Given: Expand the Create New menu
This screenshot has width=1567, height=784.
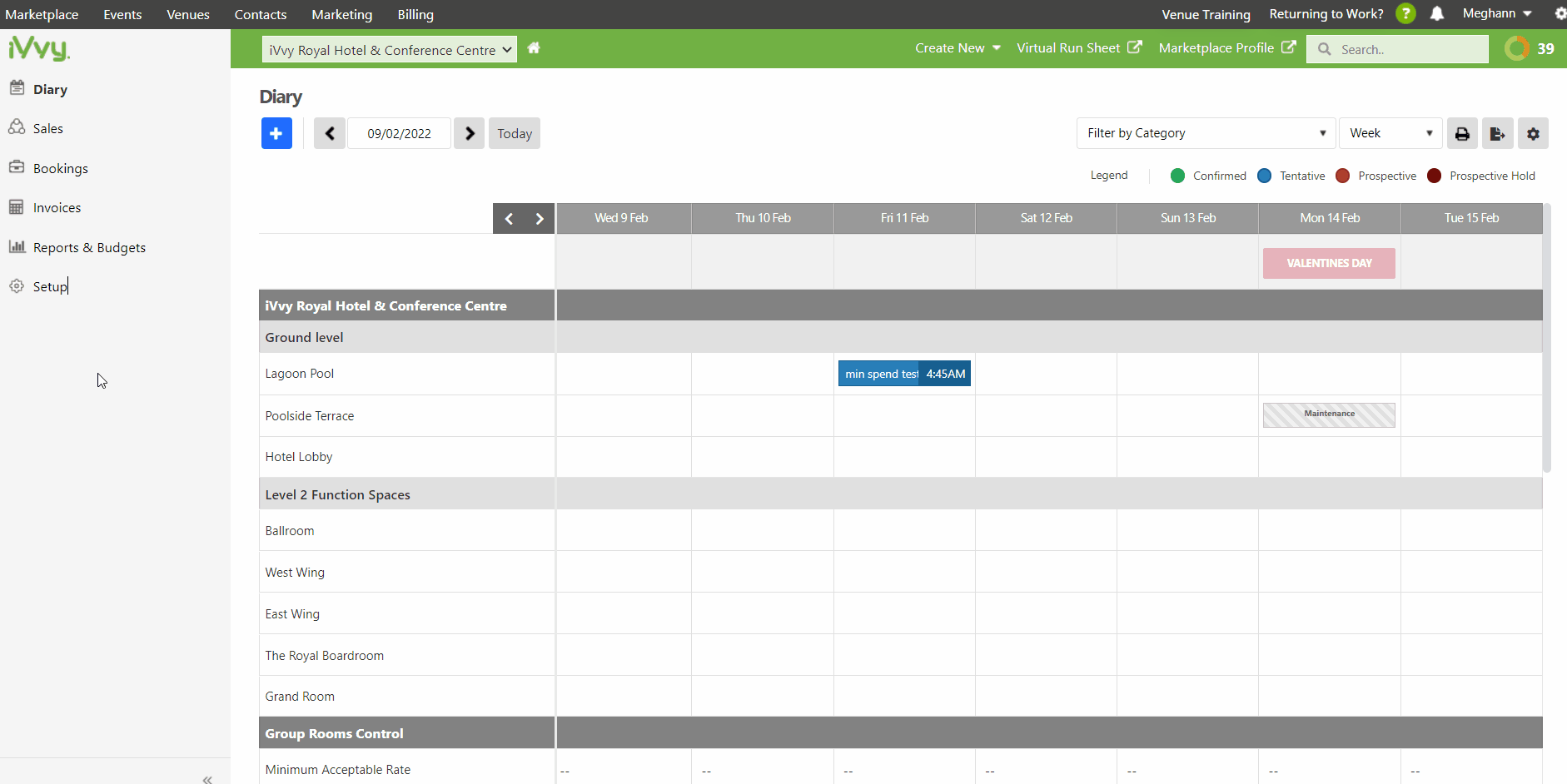Looking at the screenshot, I should coord(958,48).
